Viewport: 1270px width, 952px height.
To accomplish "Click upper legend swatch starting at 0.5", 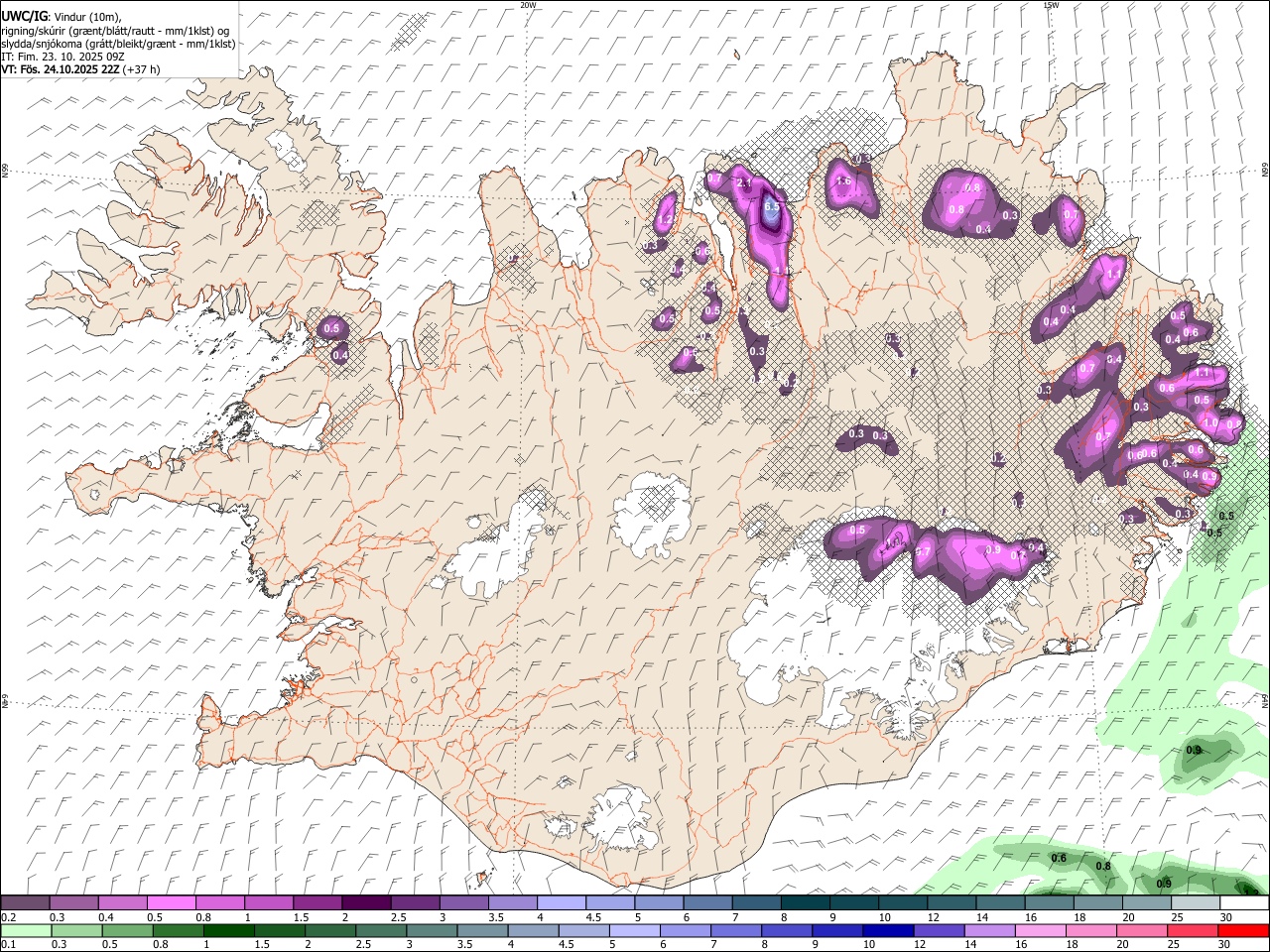I will [171, 903].
